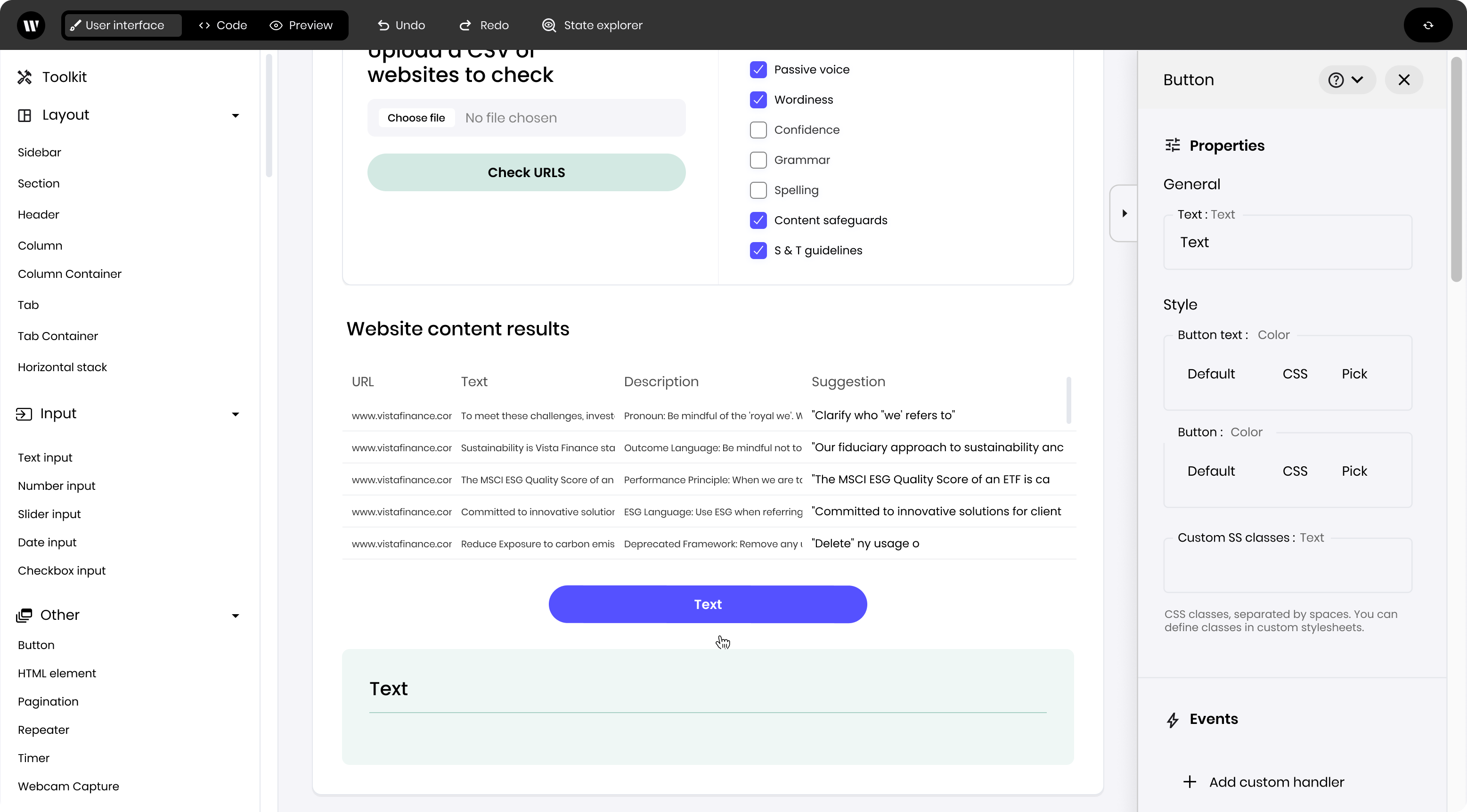The image size is (1467, 812).
Task: Click the Writer logo icon
Action: (31, 25)
